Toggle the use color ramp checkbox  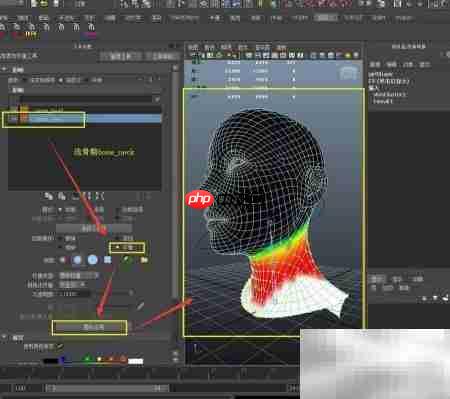point(59,347)
